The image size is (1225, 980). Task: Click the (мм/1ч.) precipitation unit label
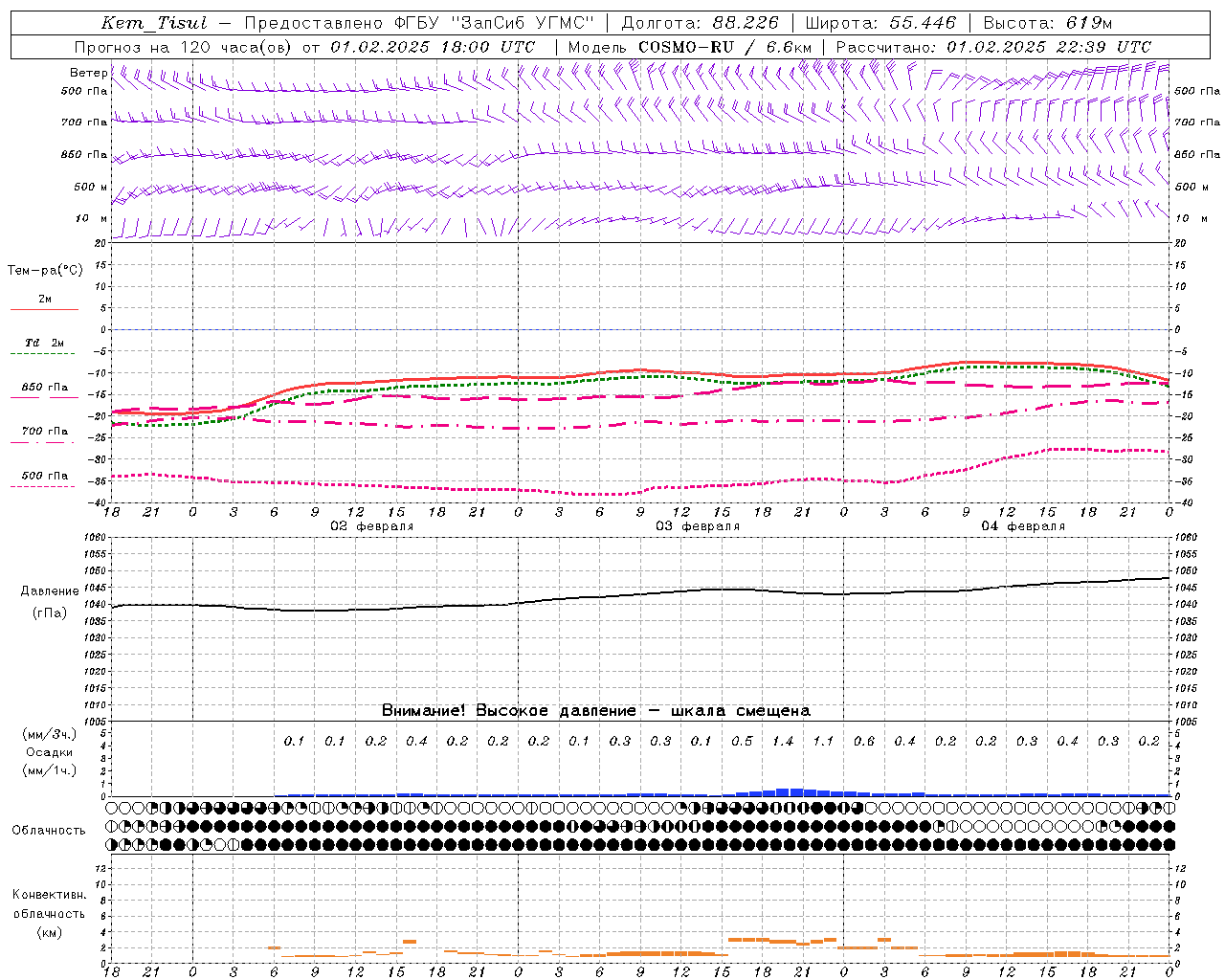click(50, 770)
